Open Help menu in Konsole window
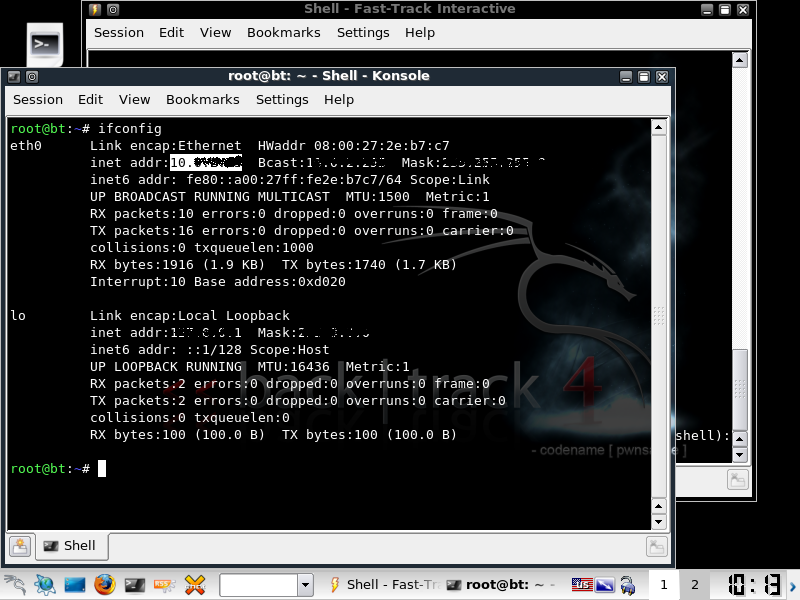This screenshot has width=800, height=600. [x=339, y=99]
